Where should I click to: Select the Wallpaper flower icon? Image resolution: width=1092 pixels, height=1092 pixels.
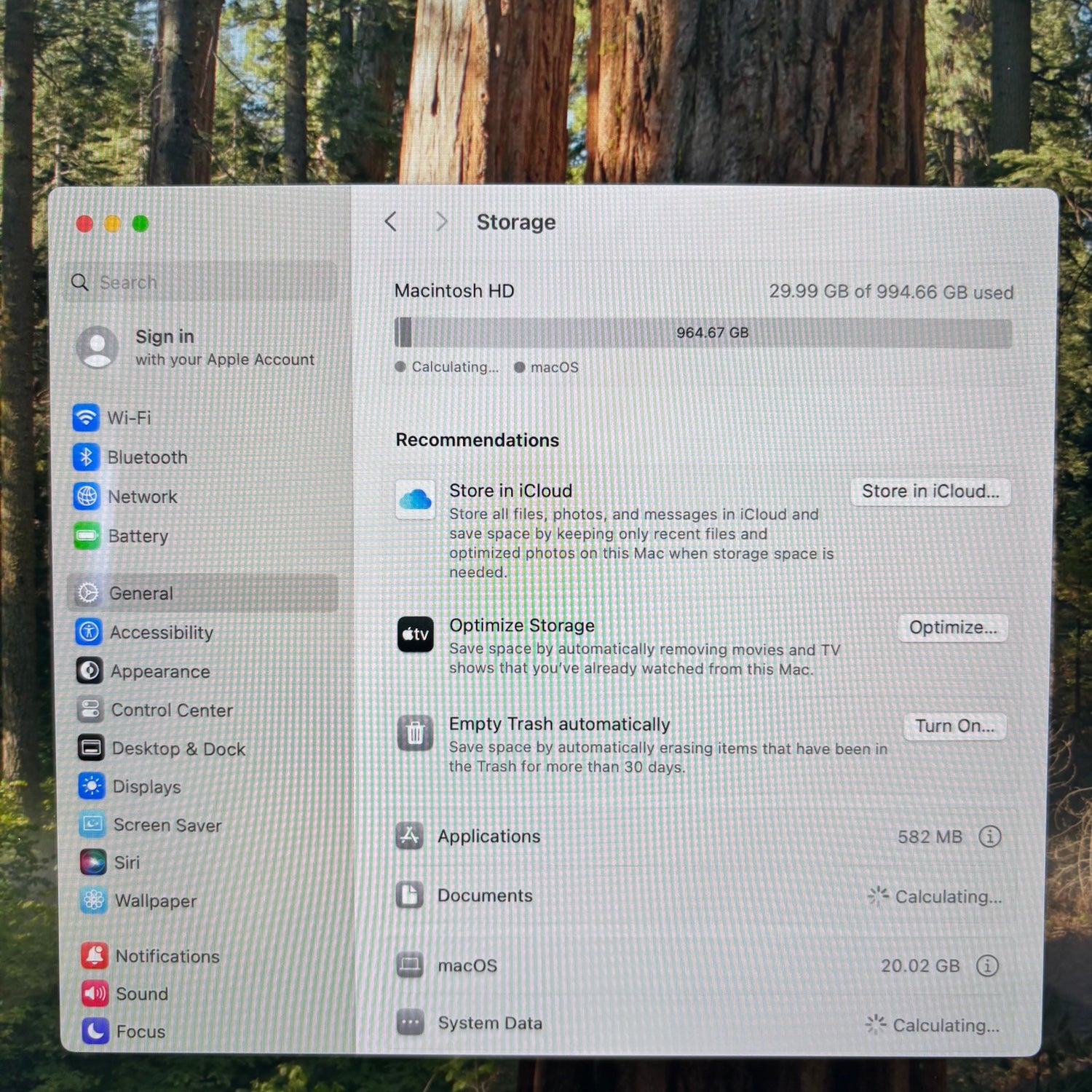pyautogui.click(x=94, y=901)
